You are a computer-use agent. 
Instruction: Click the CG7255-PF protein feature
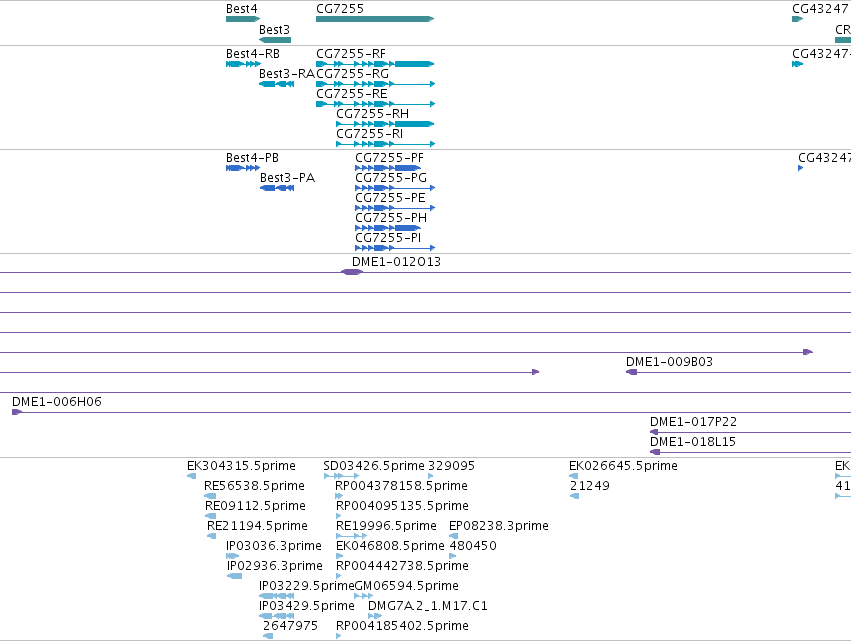coord(388,168)
